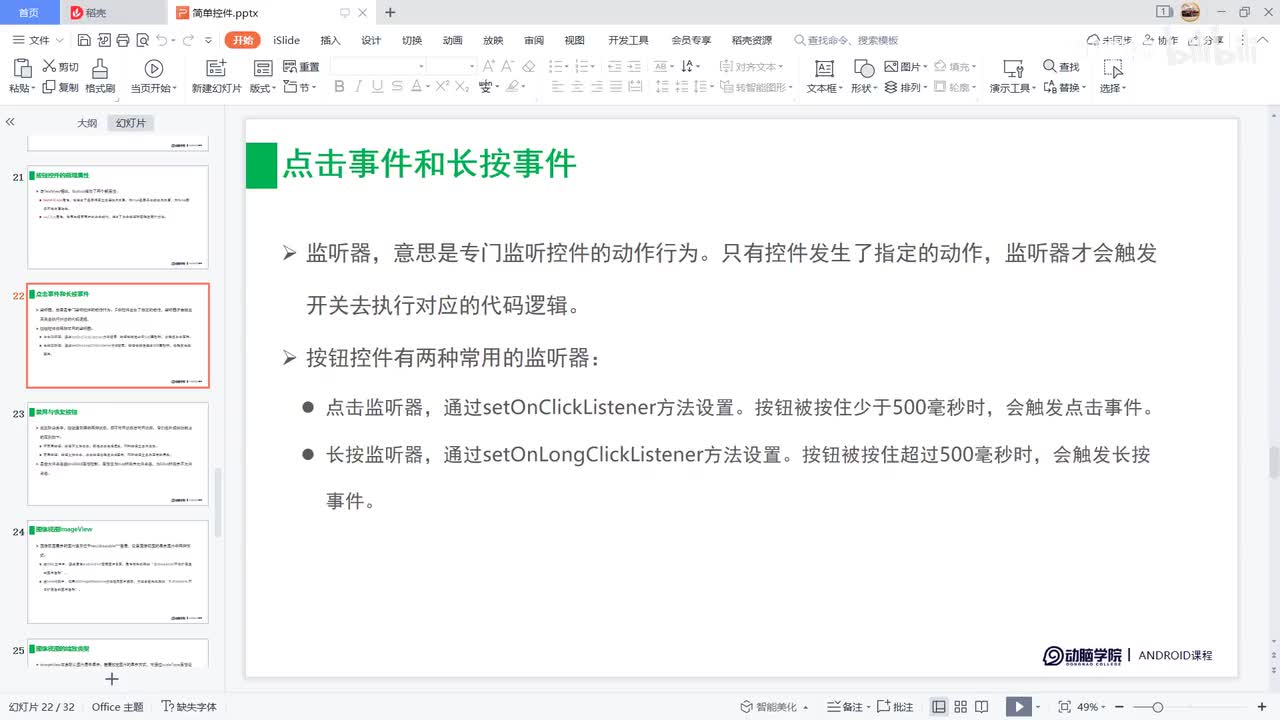
Task: Switch to Normal view in status bar
Action: coord(939,707)
